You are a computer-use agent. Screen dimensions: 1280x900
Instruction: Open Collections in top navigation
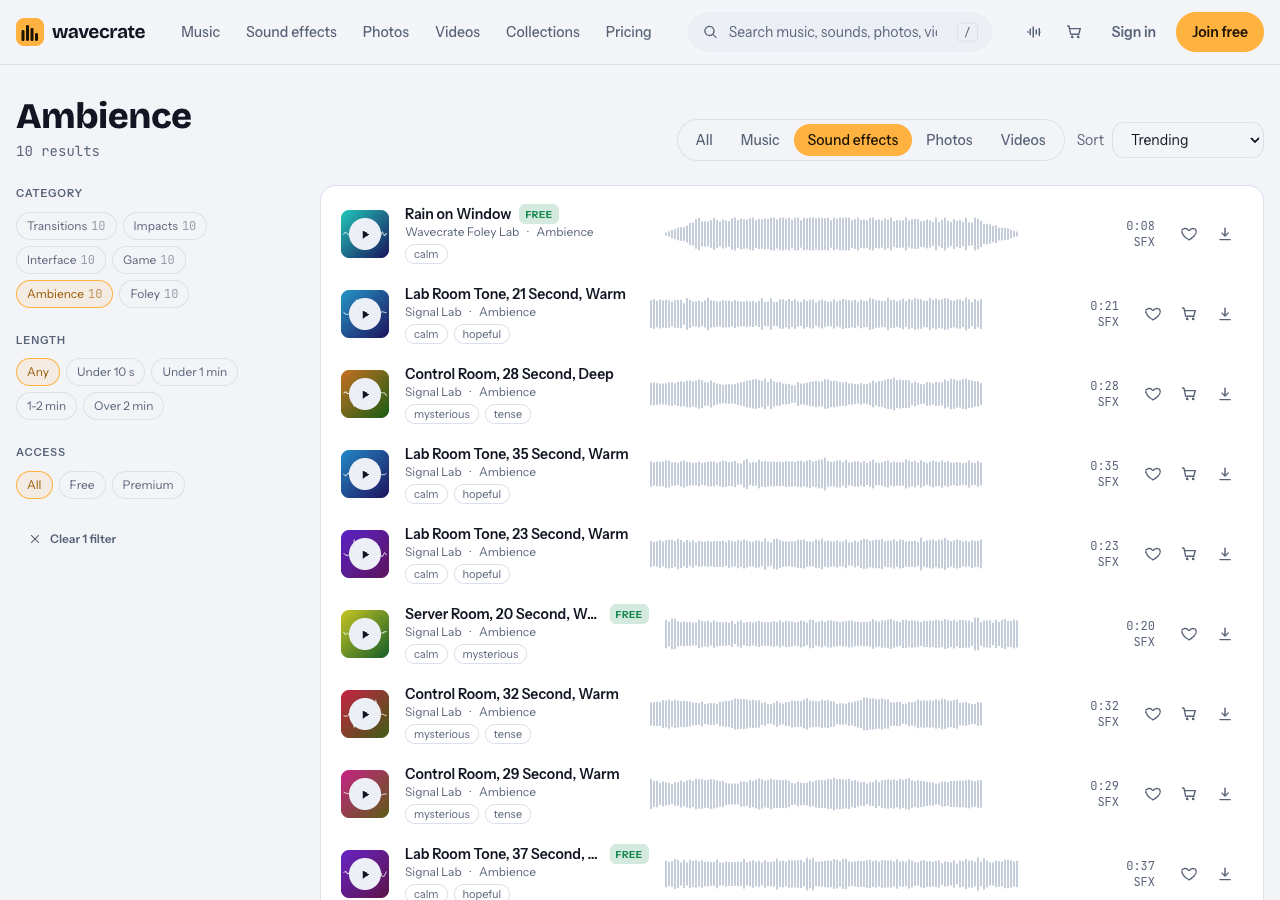[x=543, y=32]
